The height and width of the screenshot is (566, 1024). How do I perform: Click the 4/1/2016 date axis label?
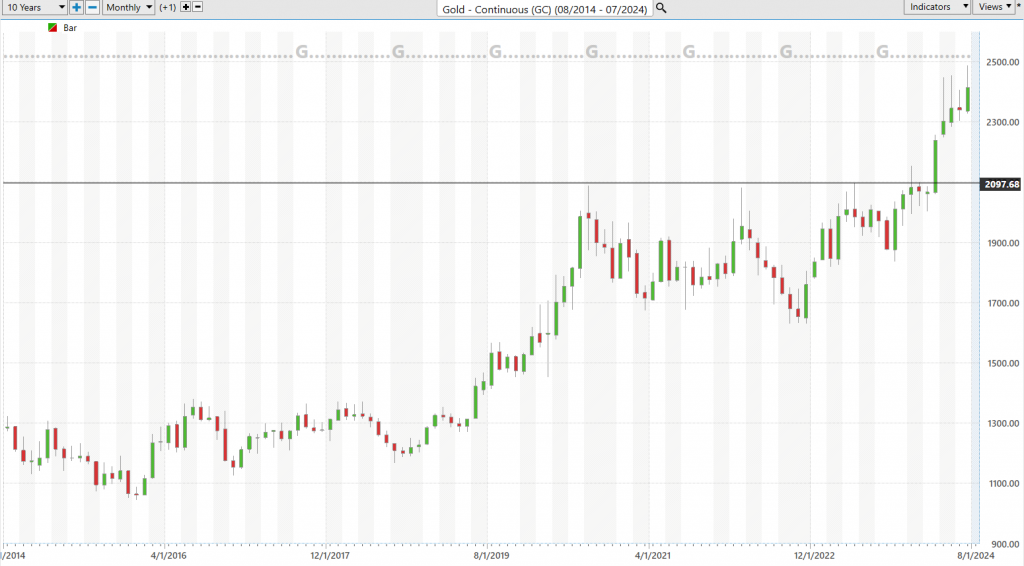pos(168,556)
